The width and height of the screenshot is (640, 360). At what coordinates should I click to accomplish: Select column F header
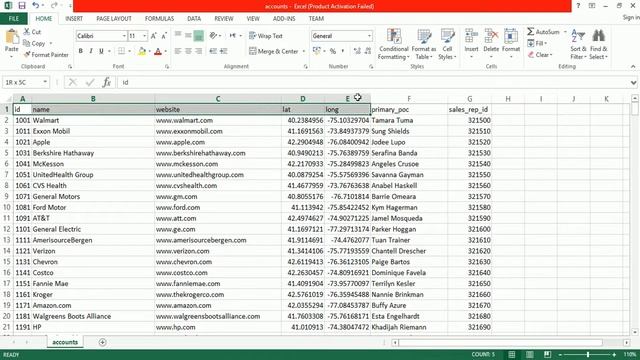click(x=409, y=99)
